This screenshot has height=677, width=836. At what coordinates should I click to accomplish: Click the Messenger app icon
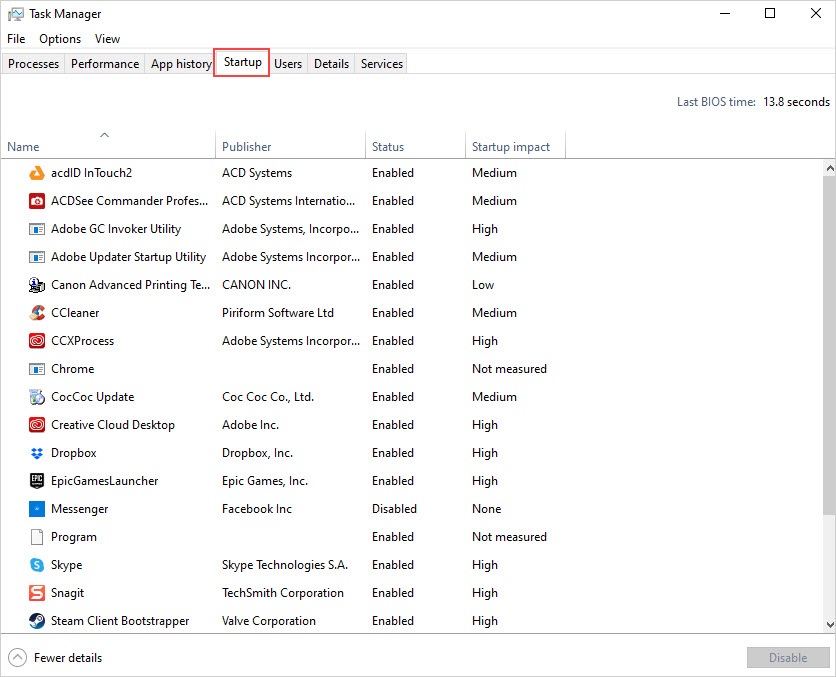coord(37,509)
